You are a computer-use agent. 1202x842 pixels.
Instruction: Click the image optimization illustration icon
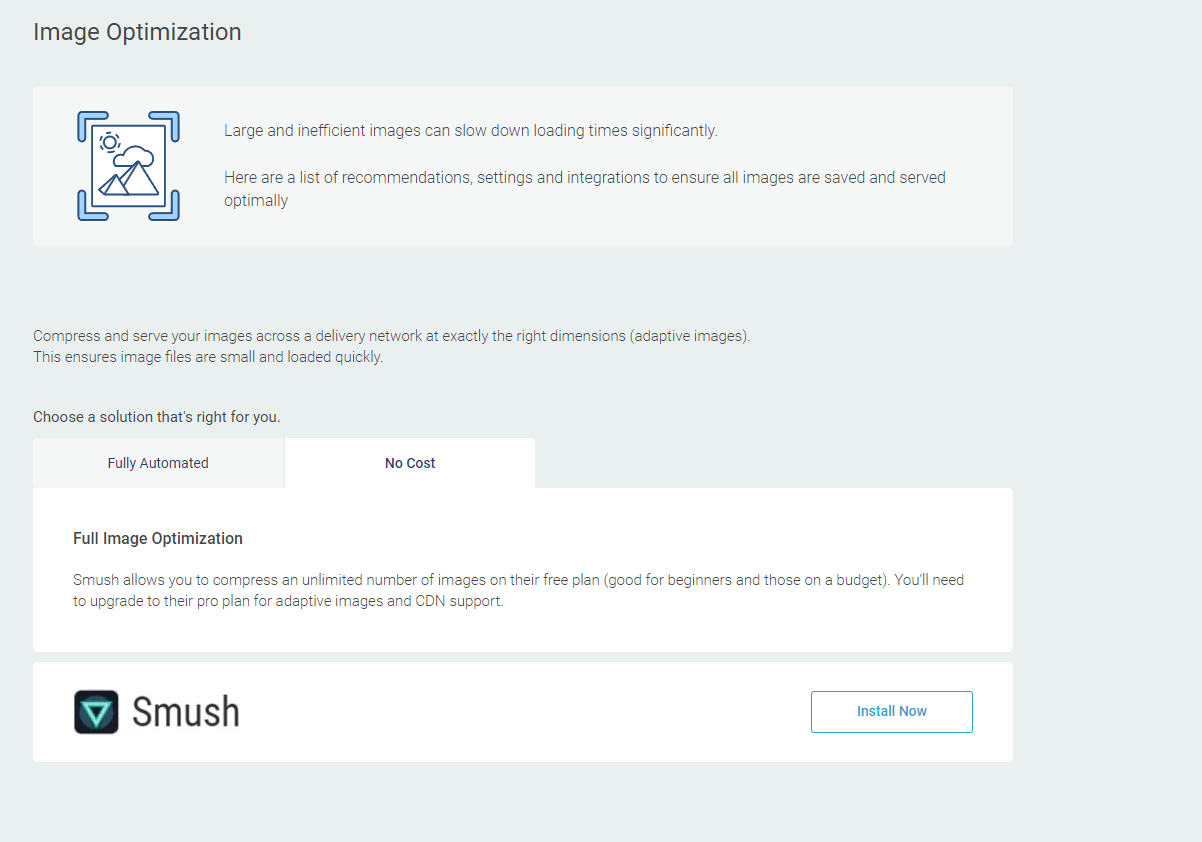coord(128,166)
